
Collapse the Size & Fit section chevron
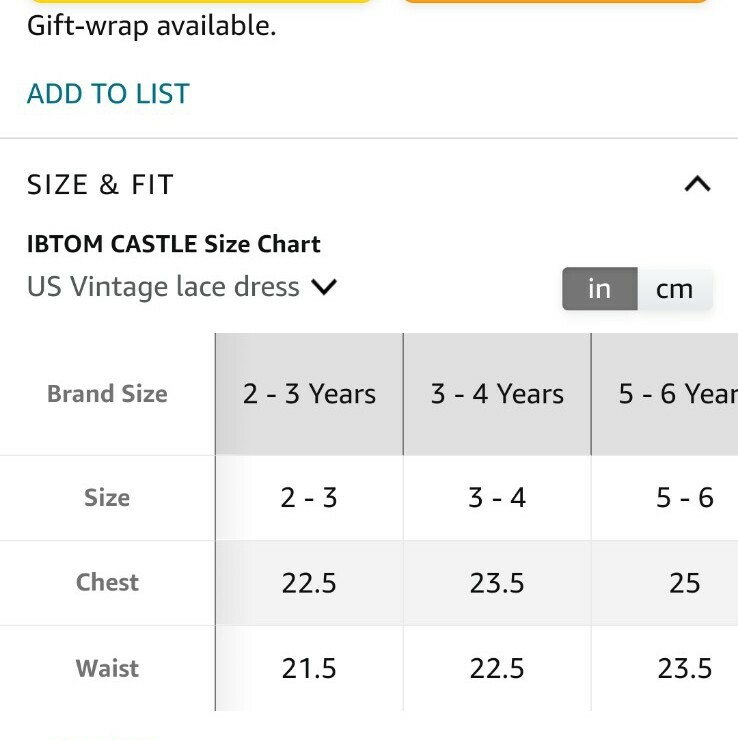[697, 184]
